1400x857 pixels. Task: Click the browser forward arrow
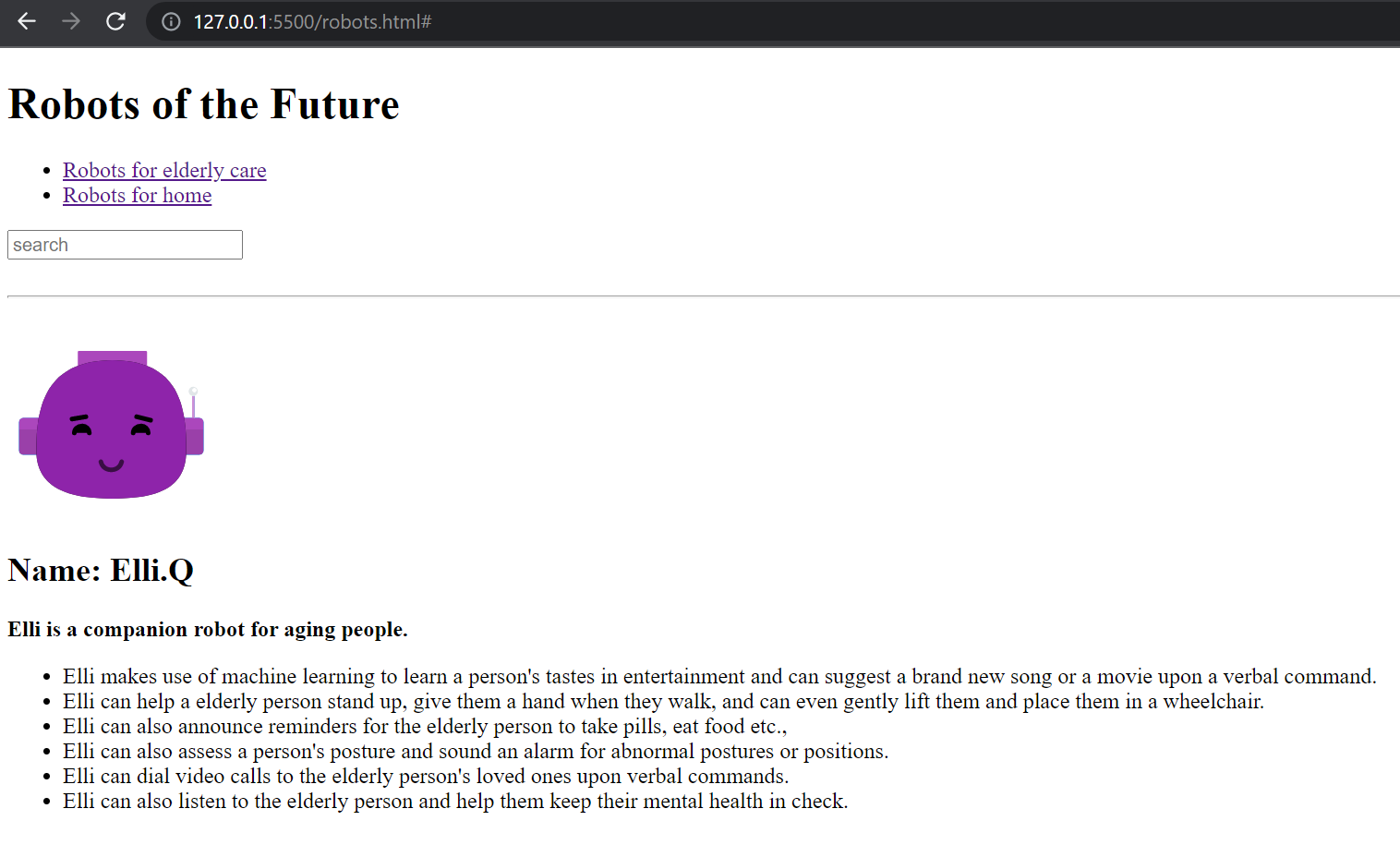pyautogui.click(x=71, y=21)
